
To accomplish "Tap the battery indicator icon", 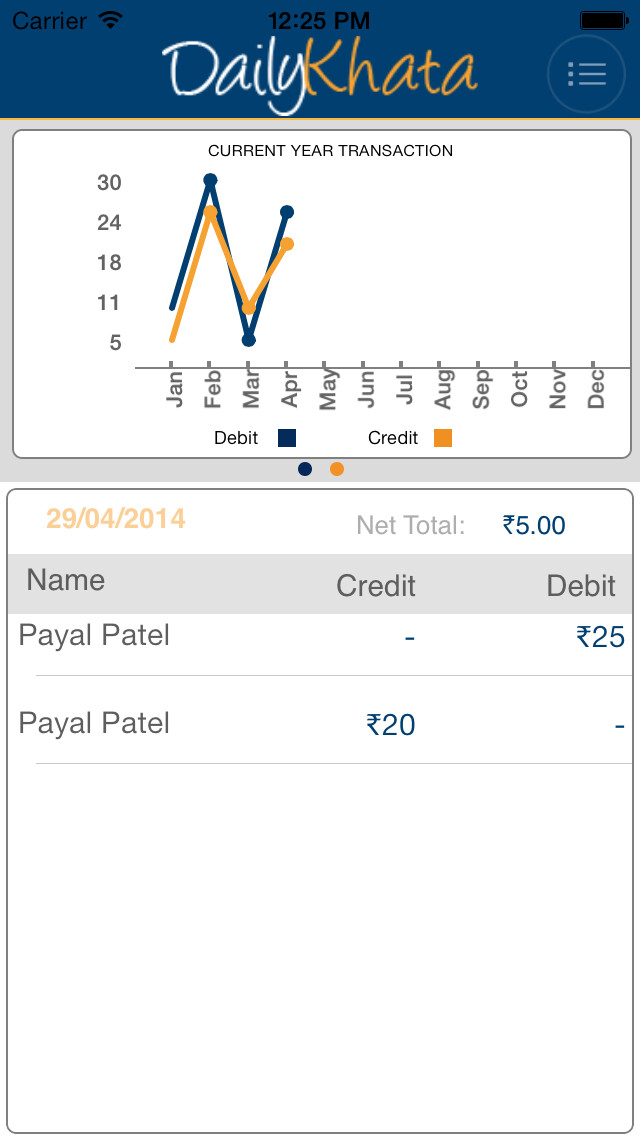I will (x=603, y=20).
